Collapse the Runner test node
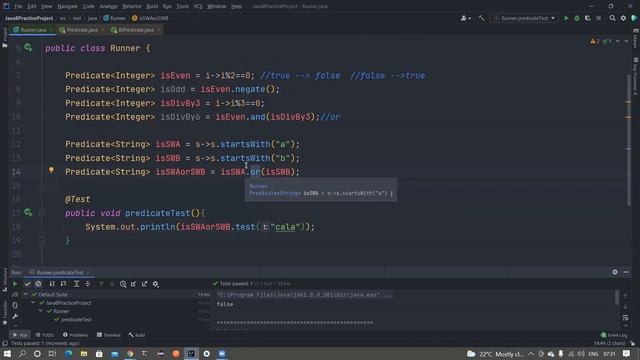640x360 pixels. click(x=41, y=311)
